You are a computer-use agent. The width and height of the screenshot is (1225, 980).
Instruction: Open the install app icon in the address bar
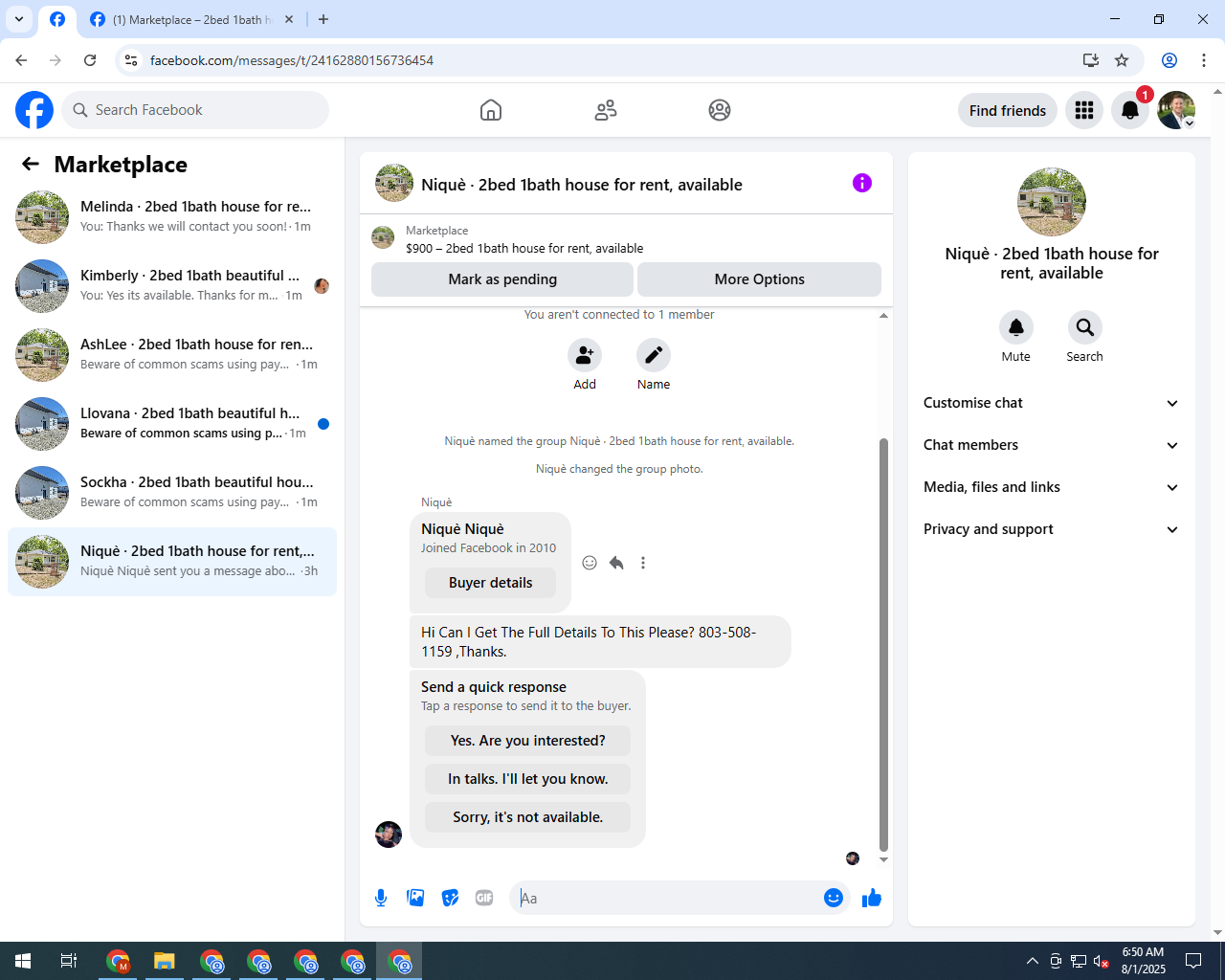(1091, 60)
